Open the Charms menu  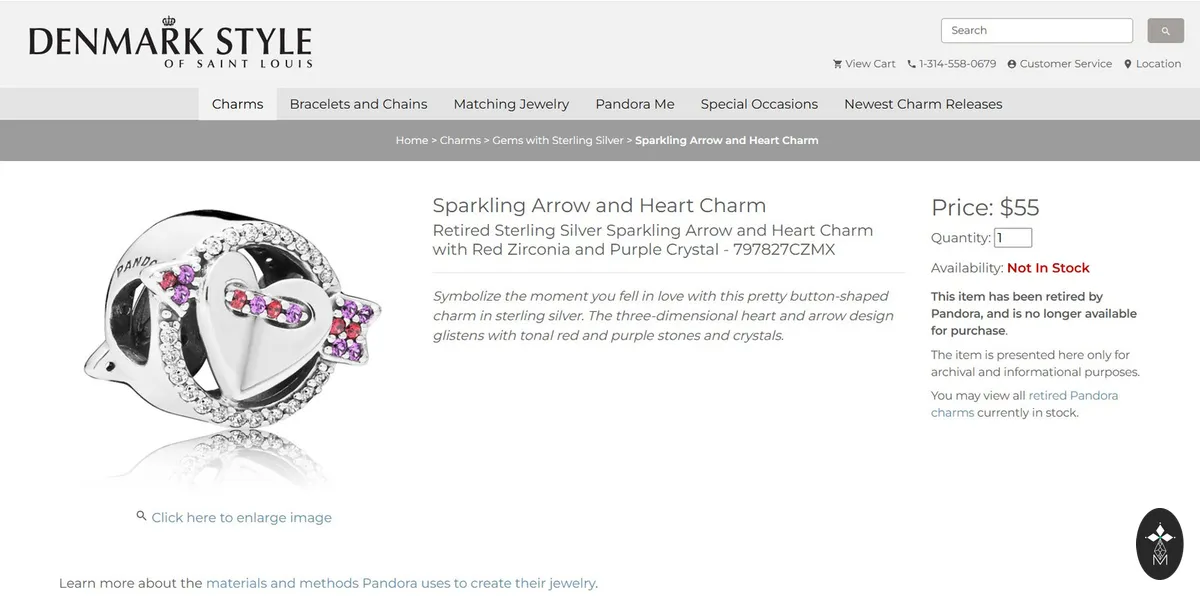click(238, 104)
